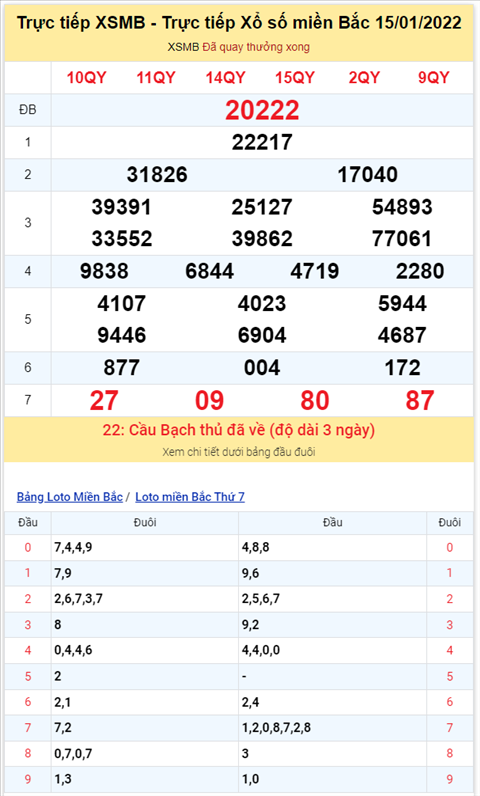The height and width of the screenshot is (796, 480).
Task: Click the ĐB prize row label
Action: click(28, 110)
